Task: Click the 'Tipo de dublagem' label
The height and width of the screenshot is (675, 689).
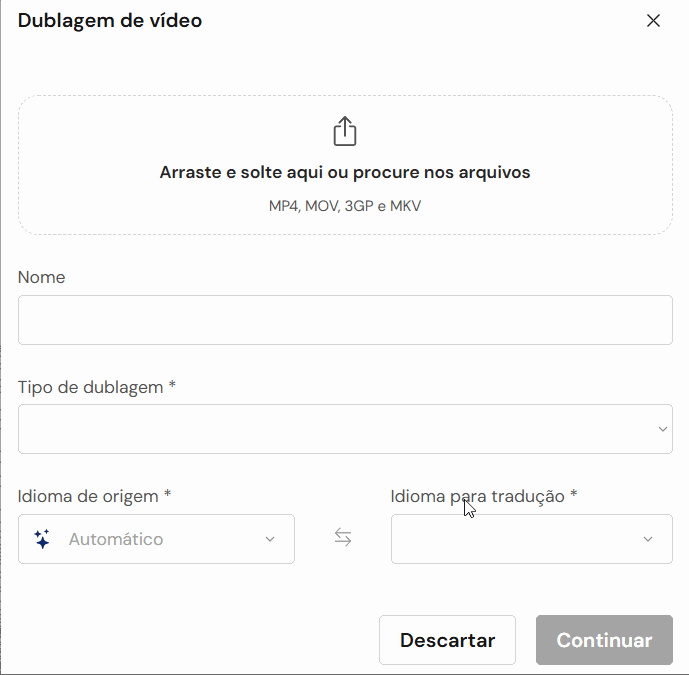Action: [x=96, y=387]
